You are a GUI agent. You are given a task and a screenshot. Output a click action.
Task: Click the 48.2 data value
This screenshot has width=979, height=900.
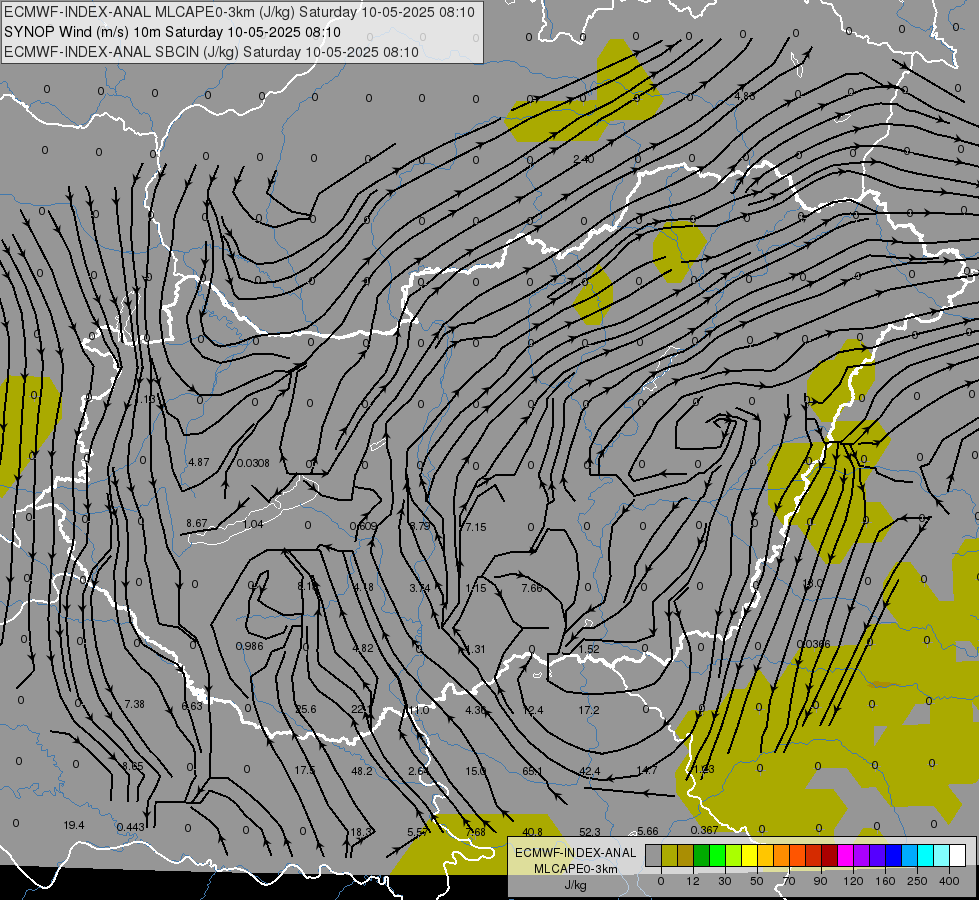point(362,771)
